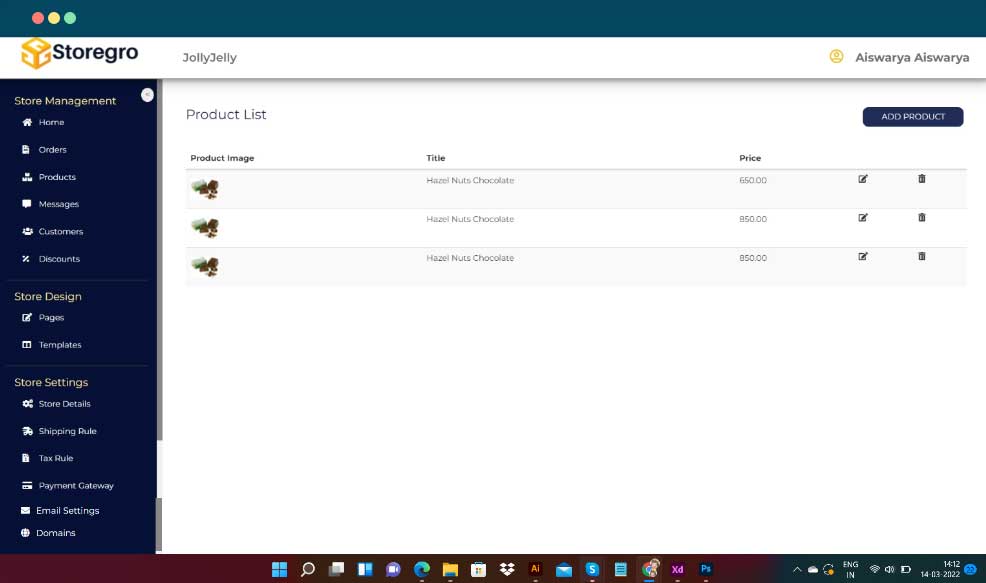This screenshot has height=583, width=986.
Task: Delete the third product in the list
Action: (x=922, y=257)
